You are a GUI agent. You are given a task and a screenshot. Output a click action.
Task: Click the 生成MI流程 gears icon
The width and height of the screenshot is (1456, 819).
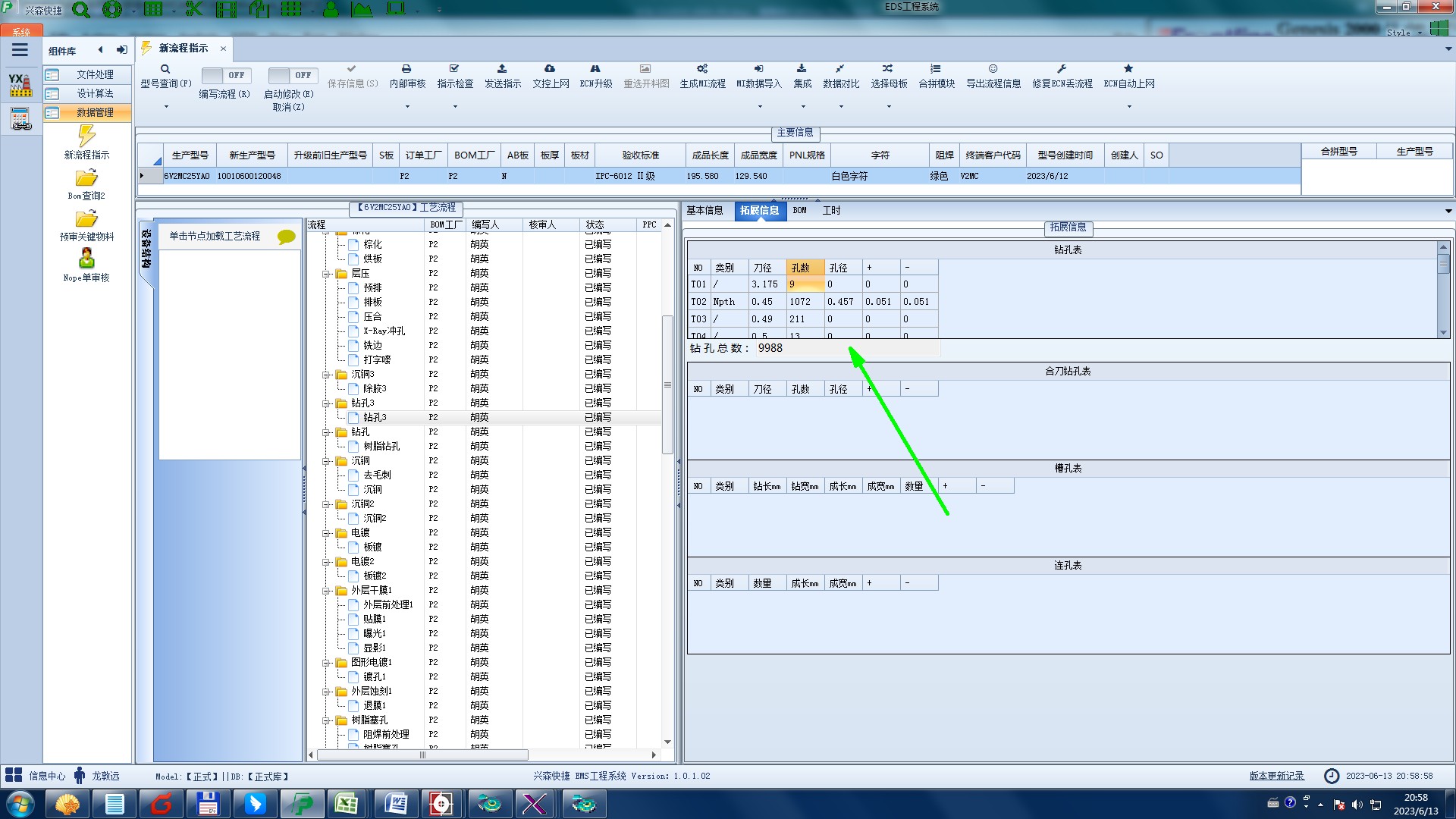(x=702, y=69)
